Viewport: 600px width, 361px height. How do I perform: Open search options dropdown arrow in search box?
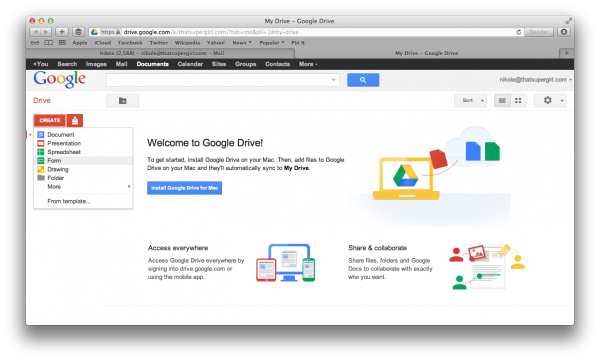(334, 80)
